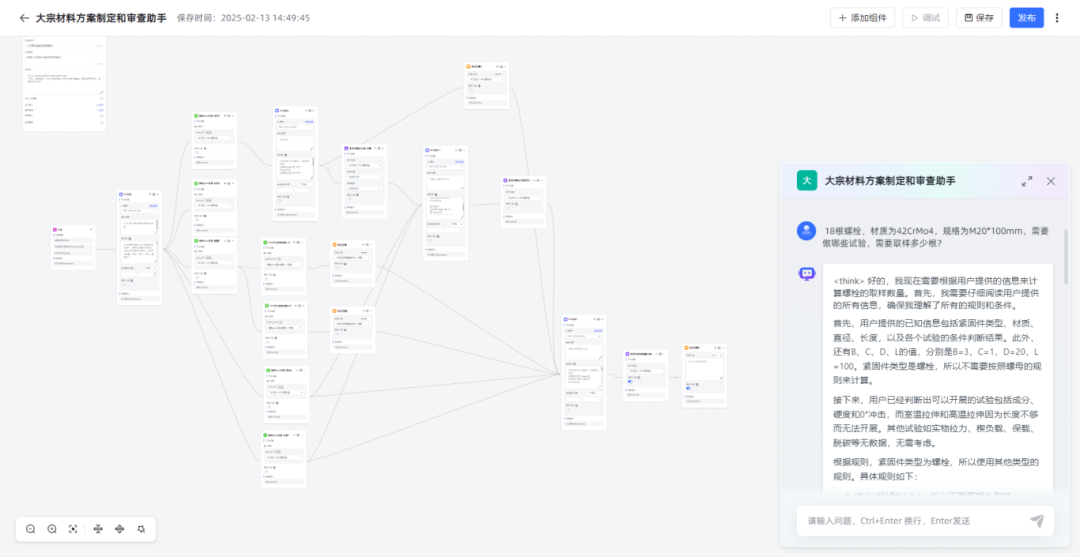Screen dimensions: 1080x557
Task: Publish the workflow with 发布
Action: click(1026, 18)
